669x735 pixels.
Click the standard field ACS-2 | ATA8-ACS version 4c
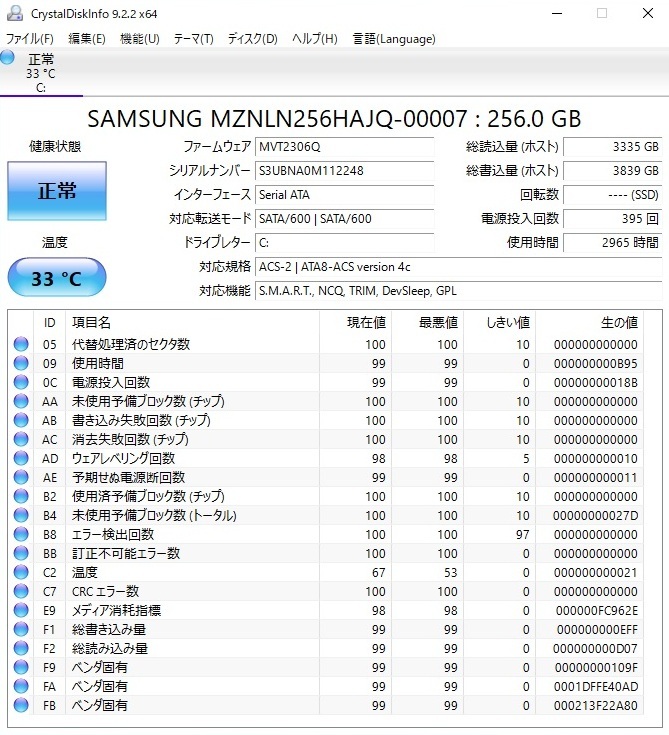click(x=459, y=267)
